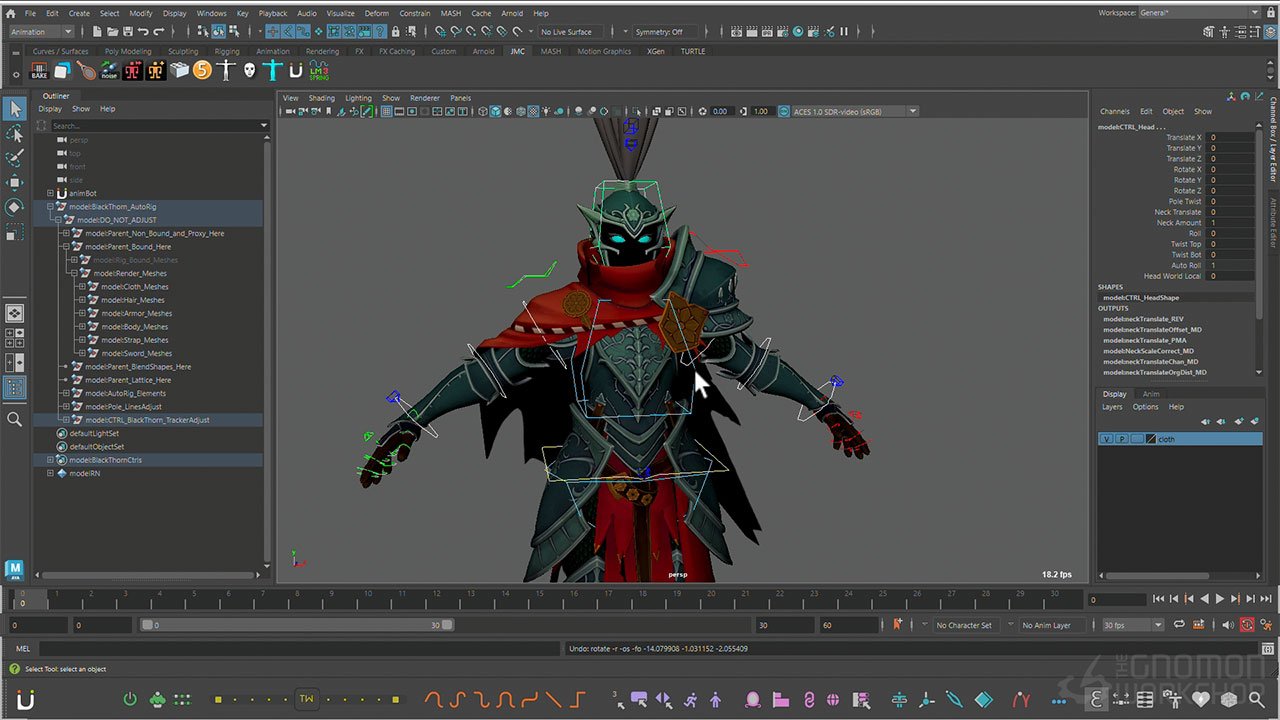
Task: Select the Move tool in the toolbox
Action: [15, 182]
